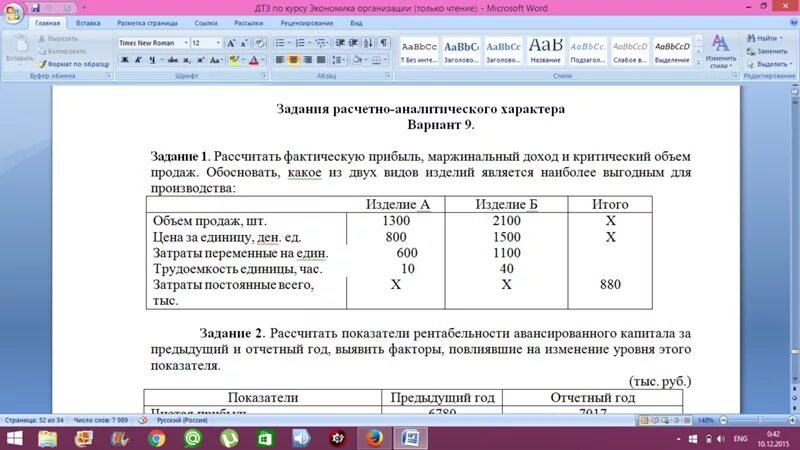Click the Grow Font icon
Image resolution: width=800 pixels, height=450 pixels.
pos(231,43)
